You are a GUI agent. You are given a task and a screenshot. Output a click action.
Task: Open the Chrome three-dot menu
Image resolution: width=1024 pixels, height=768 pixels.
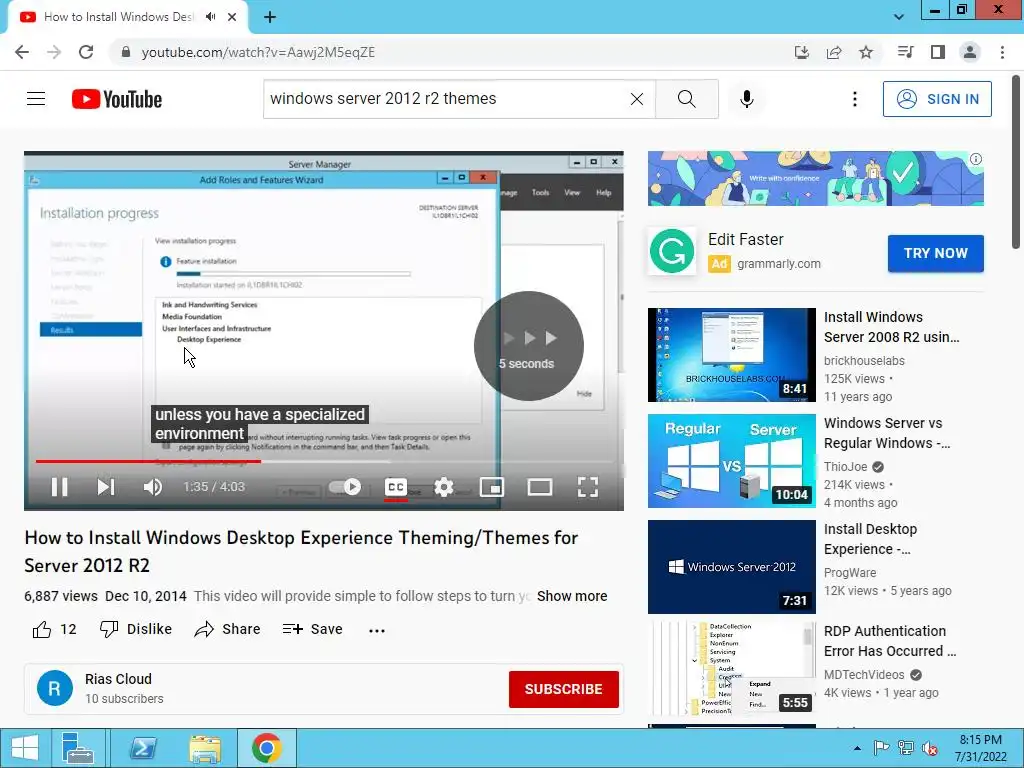tap(1002, 52)
